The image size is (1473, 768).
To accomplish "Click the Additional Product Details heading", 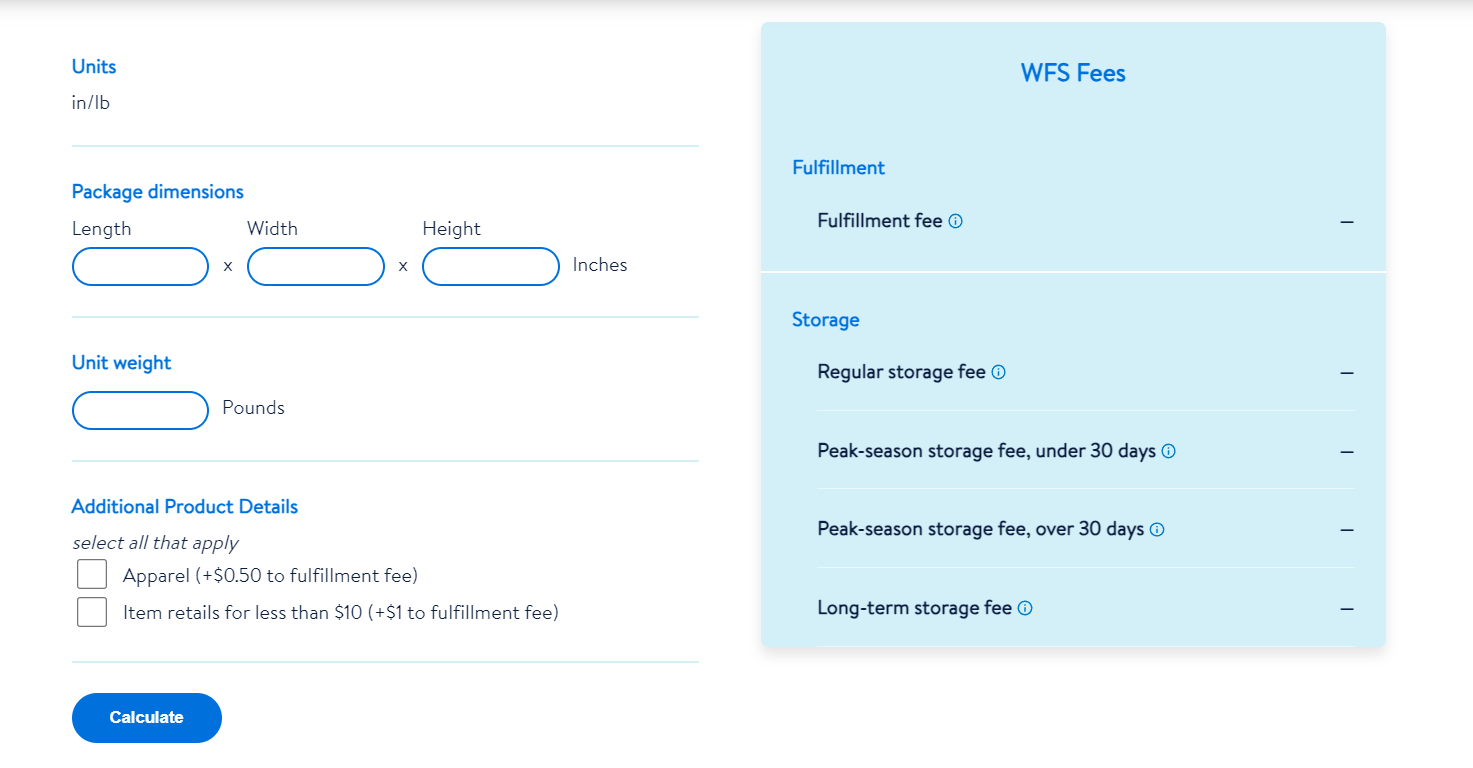I will [x=184, y=506].
